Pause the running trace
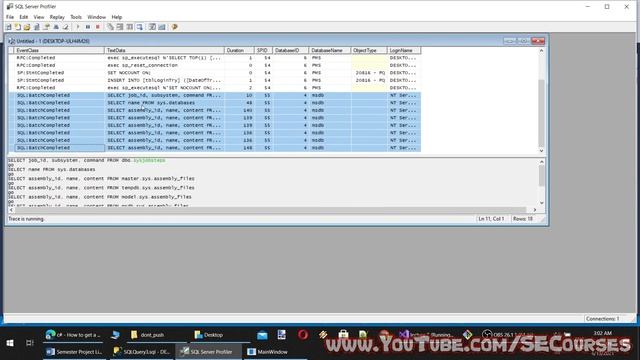The height and width of the screenshot is (360, 640). click(88, 27)
